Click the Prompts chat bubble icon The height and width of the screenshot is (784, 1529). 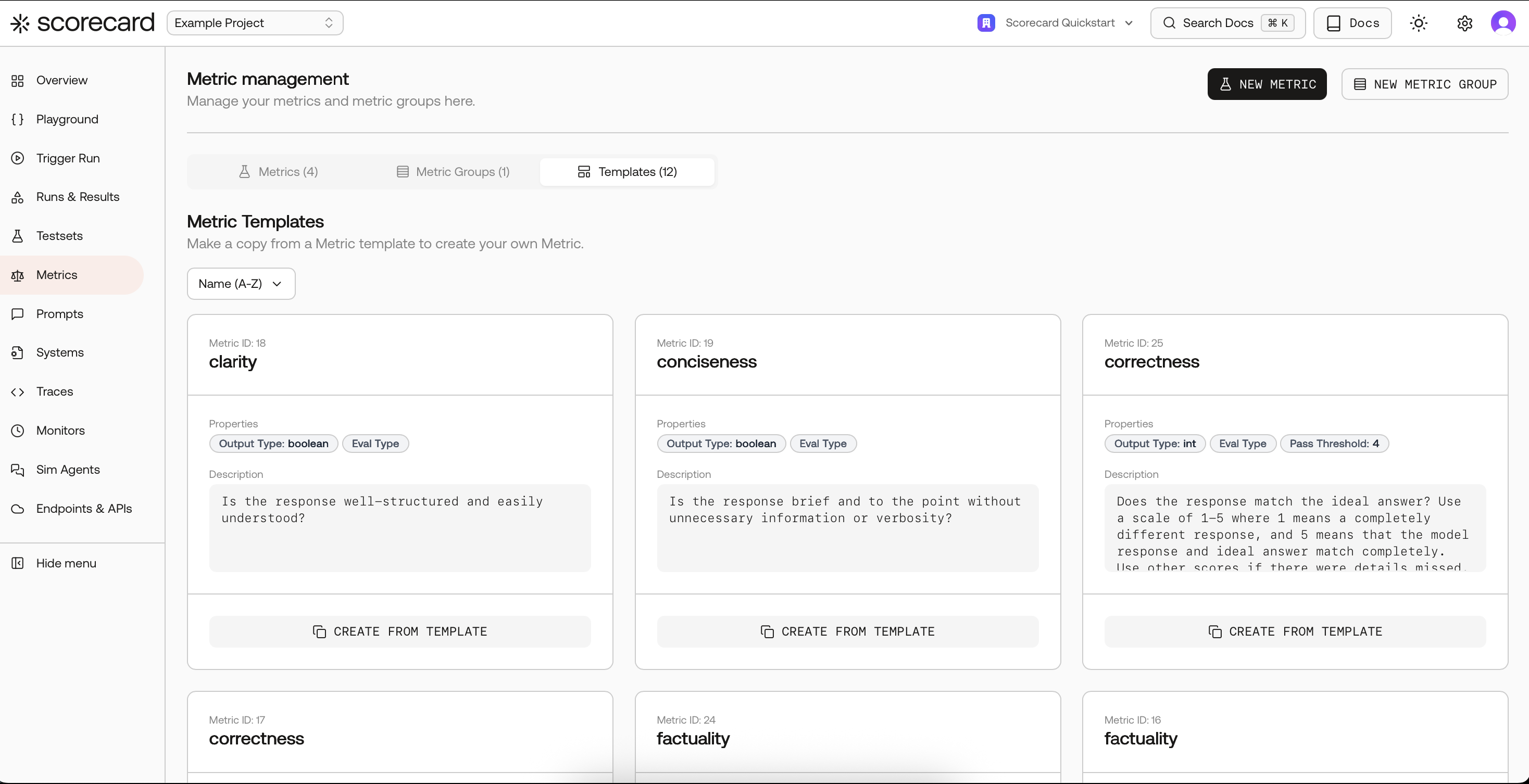(x=18, y=314)
